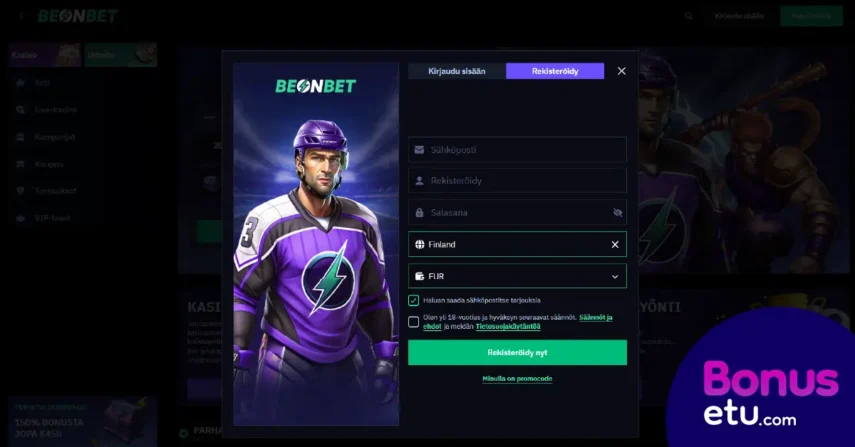
Task: Click the user icon in the Rekisteröidy field
Action: [x=419, y=180]
